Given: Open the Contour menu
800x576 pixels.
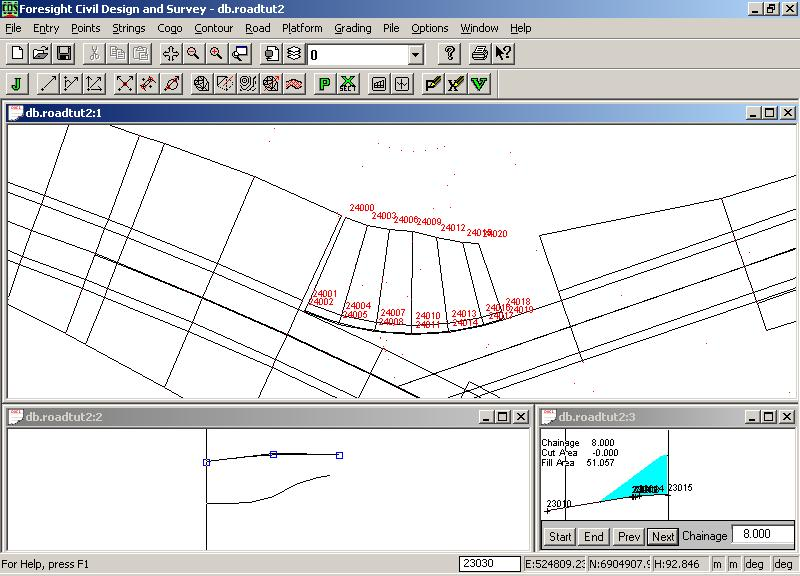Looking at the screenshot, I should click(213, 28).
